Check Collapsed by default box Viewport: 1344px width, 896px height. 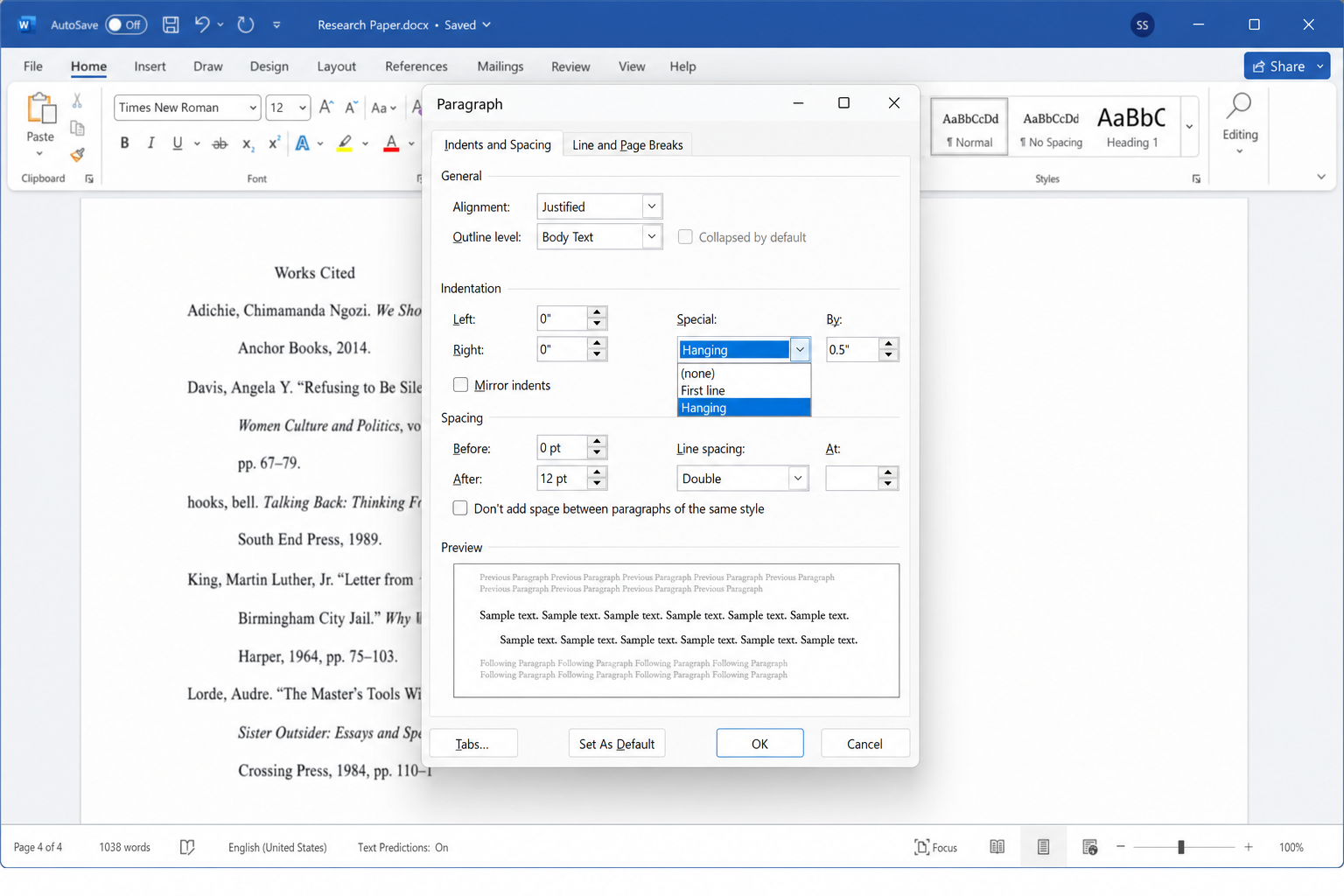[x=685, y=237]
